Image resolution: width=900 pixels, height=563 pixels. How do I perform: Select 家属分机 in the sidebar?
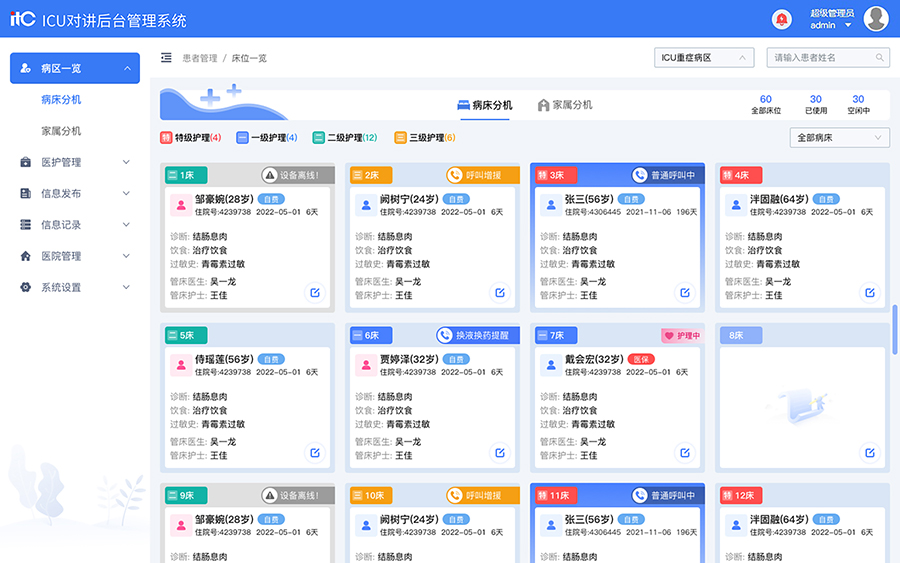[61, 131]
